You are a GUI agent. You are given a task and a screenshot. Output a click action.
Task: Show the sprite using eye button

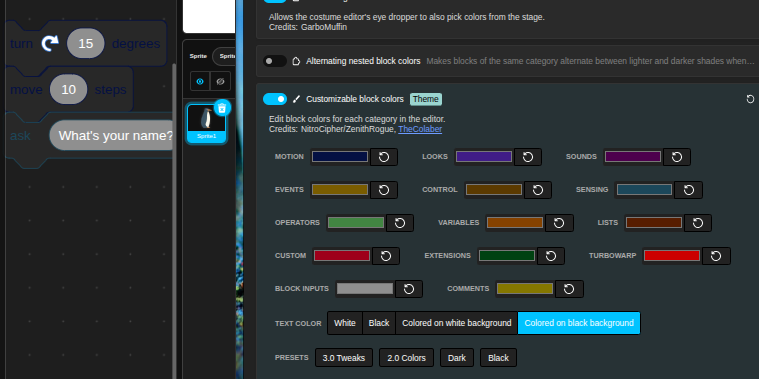(x=200, y=81)
